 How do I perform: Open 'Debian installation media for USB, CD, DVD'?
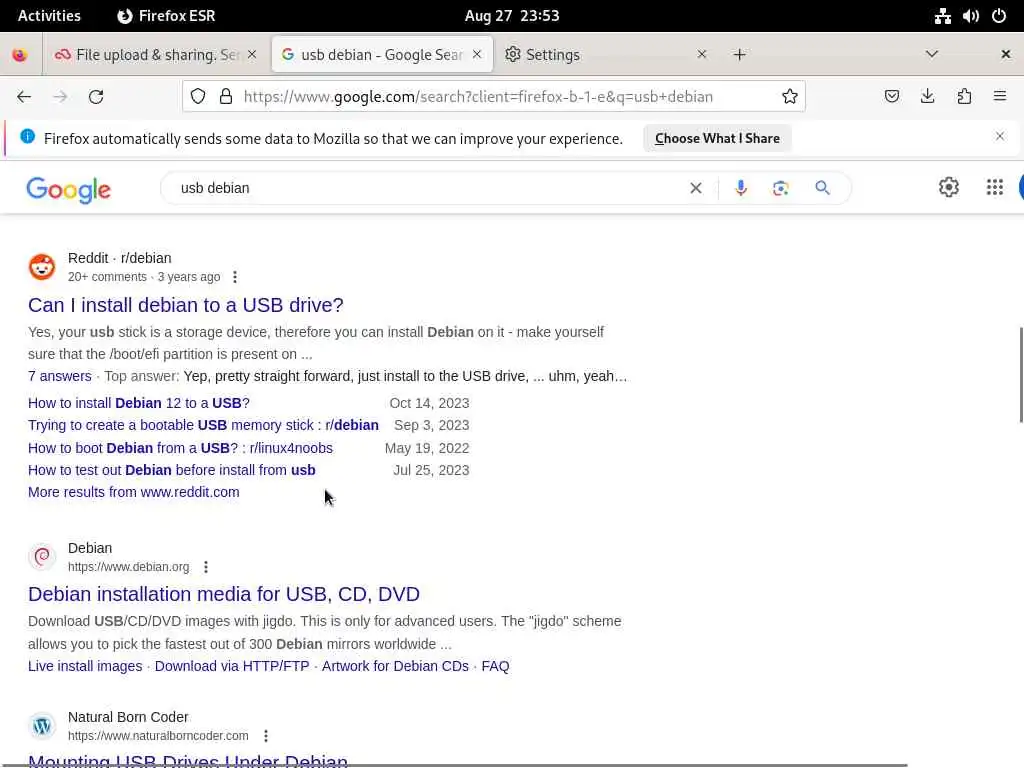[224, 594]
